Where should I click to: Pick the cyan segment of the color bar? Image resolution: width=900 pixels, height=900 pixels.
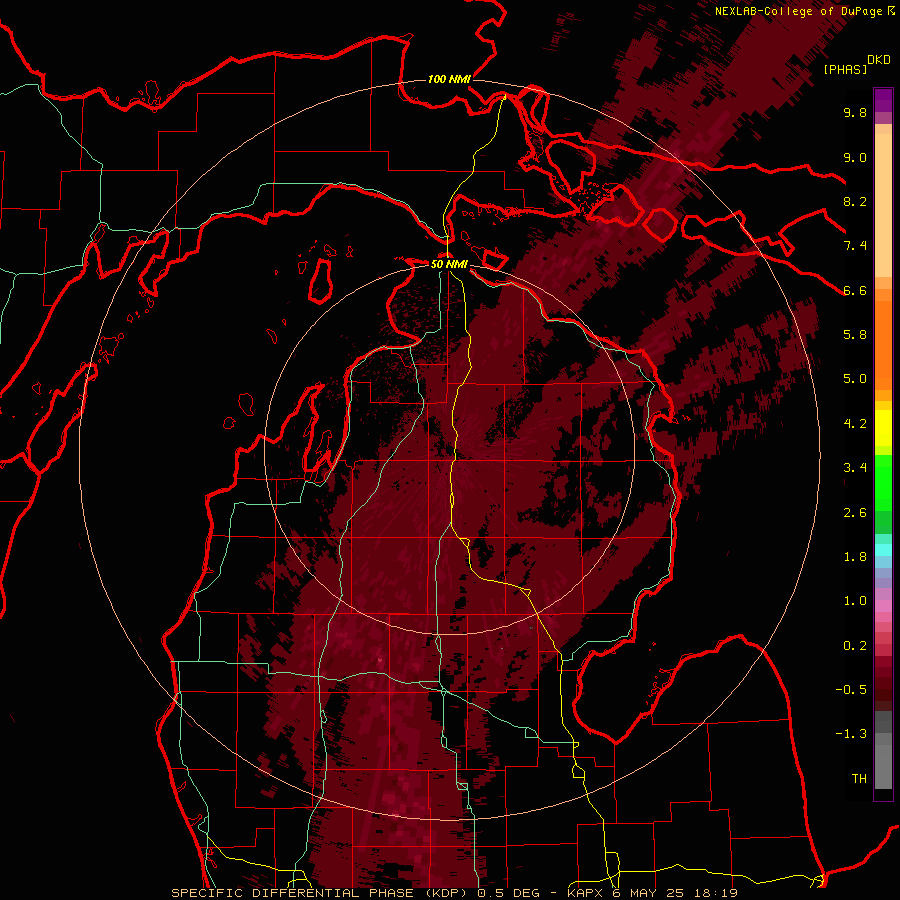(883, 550)
